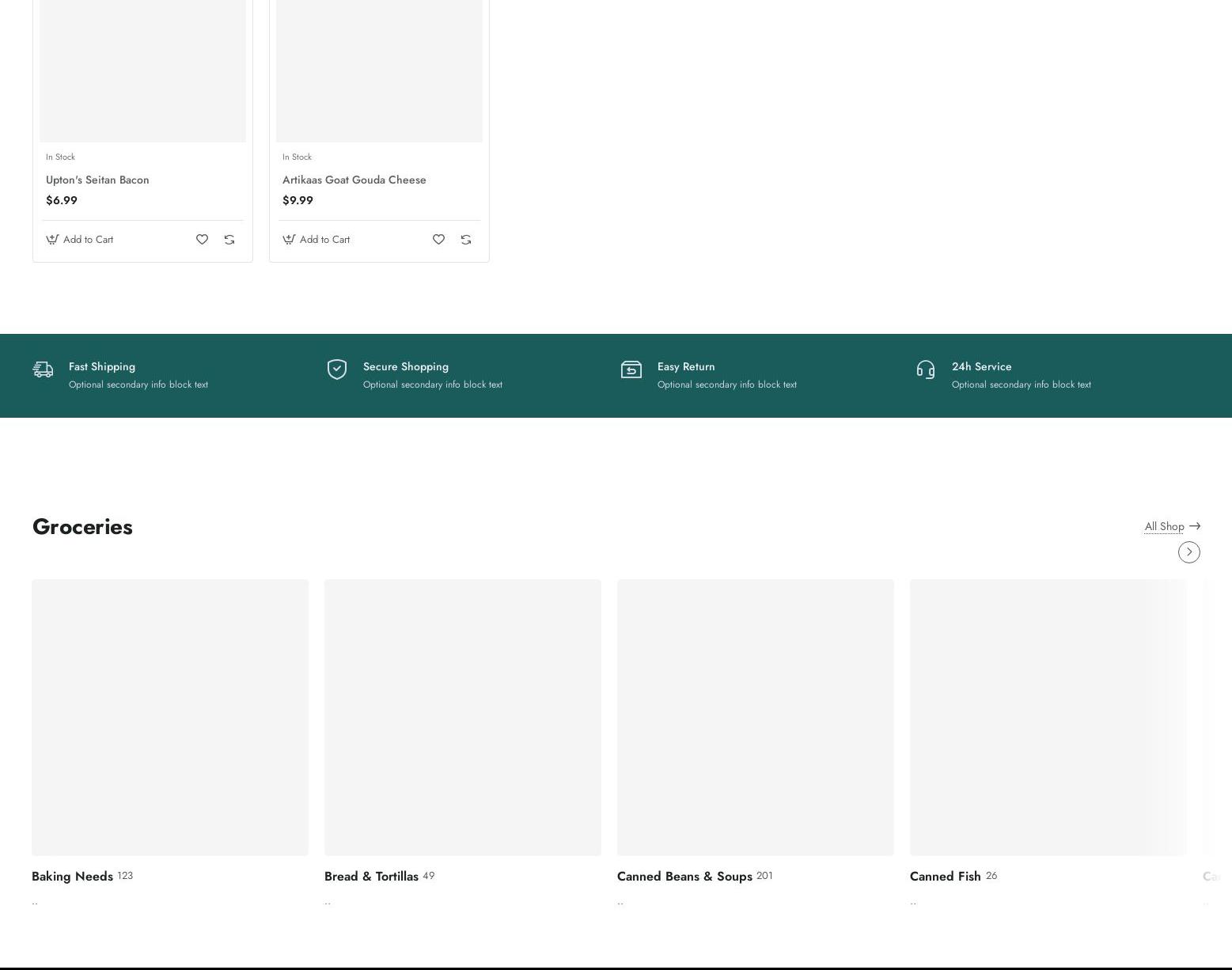
Task: Add Artikaas Goat Gouda Cheese to wishlist
Action: click(438, 239)
